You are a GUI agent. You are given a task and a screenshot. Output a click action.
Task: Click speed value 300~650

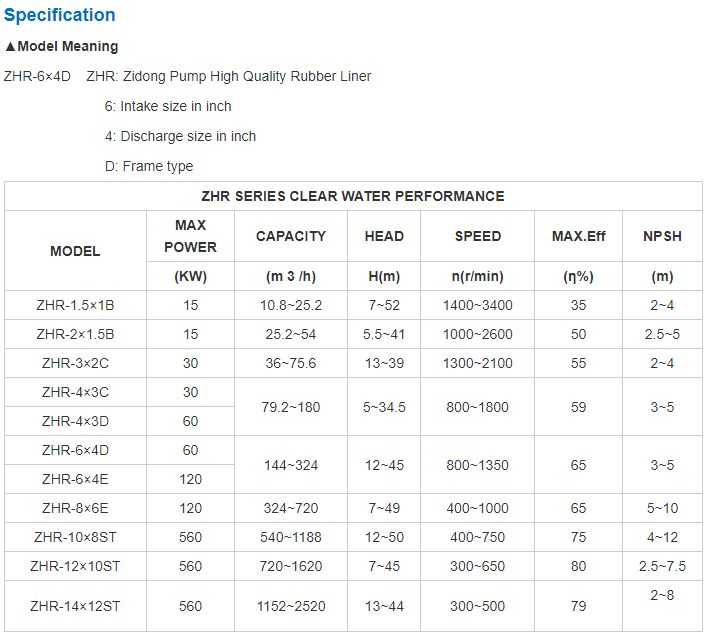[478, 566]
